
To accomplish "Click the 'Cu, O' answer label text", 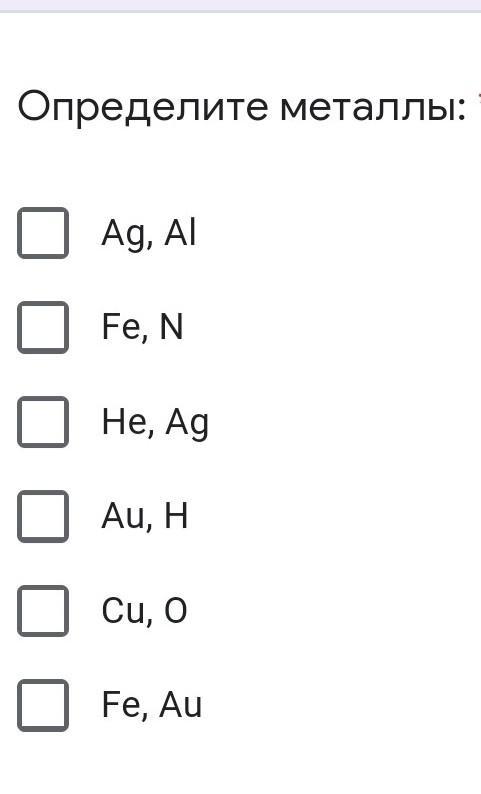I will click(144, 611).
